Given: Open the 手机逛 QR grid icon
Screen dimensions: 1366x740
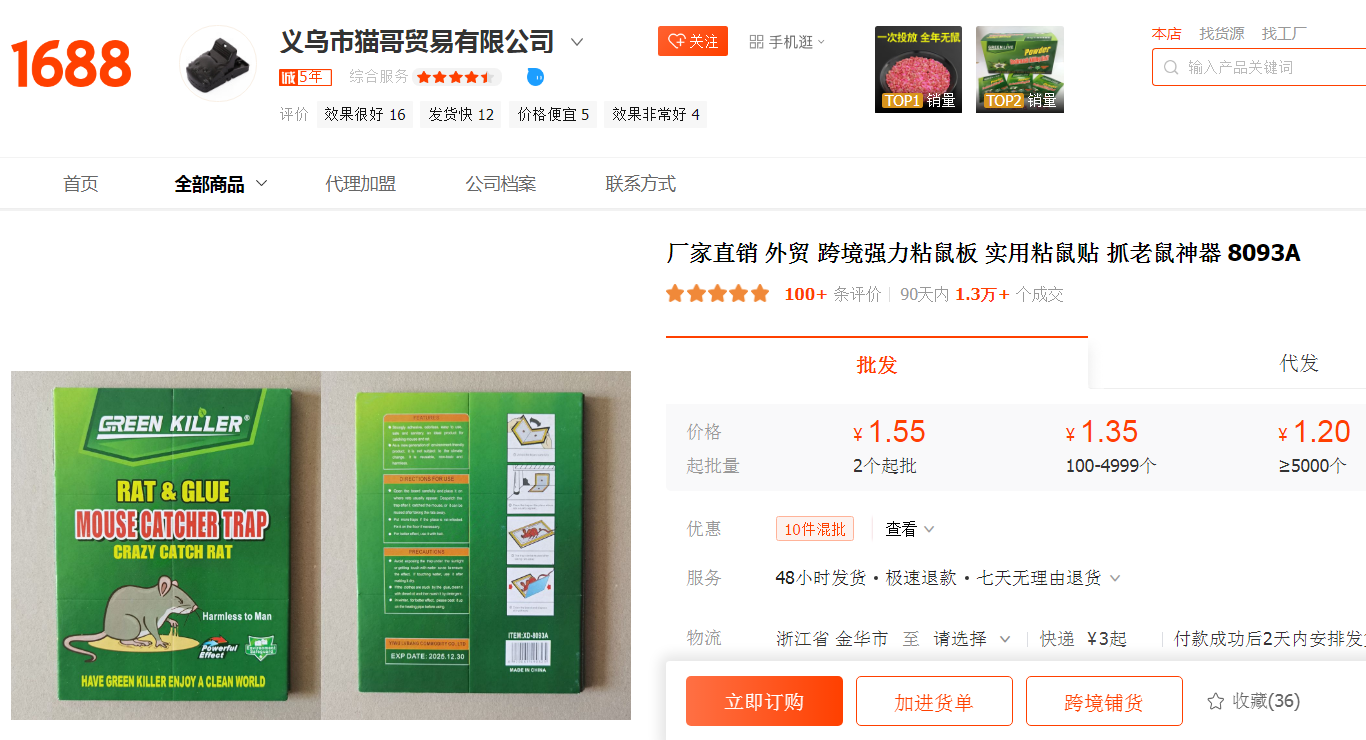Looking at the screenshot, I should click(x=756, y=42).
